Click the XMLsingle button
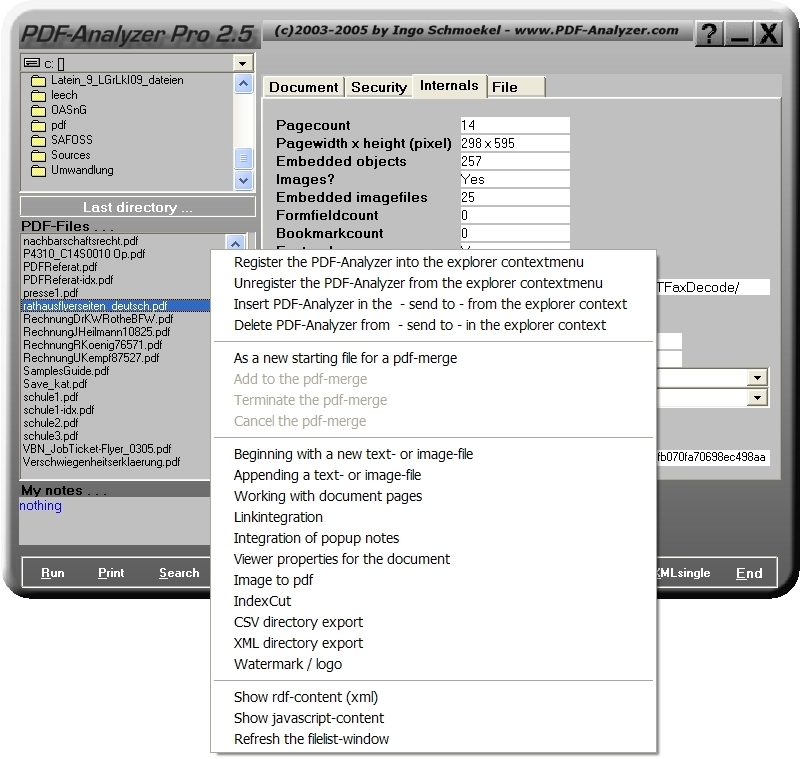801x759 pixels. 684,573
